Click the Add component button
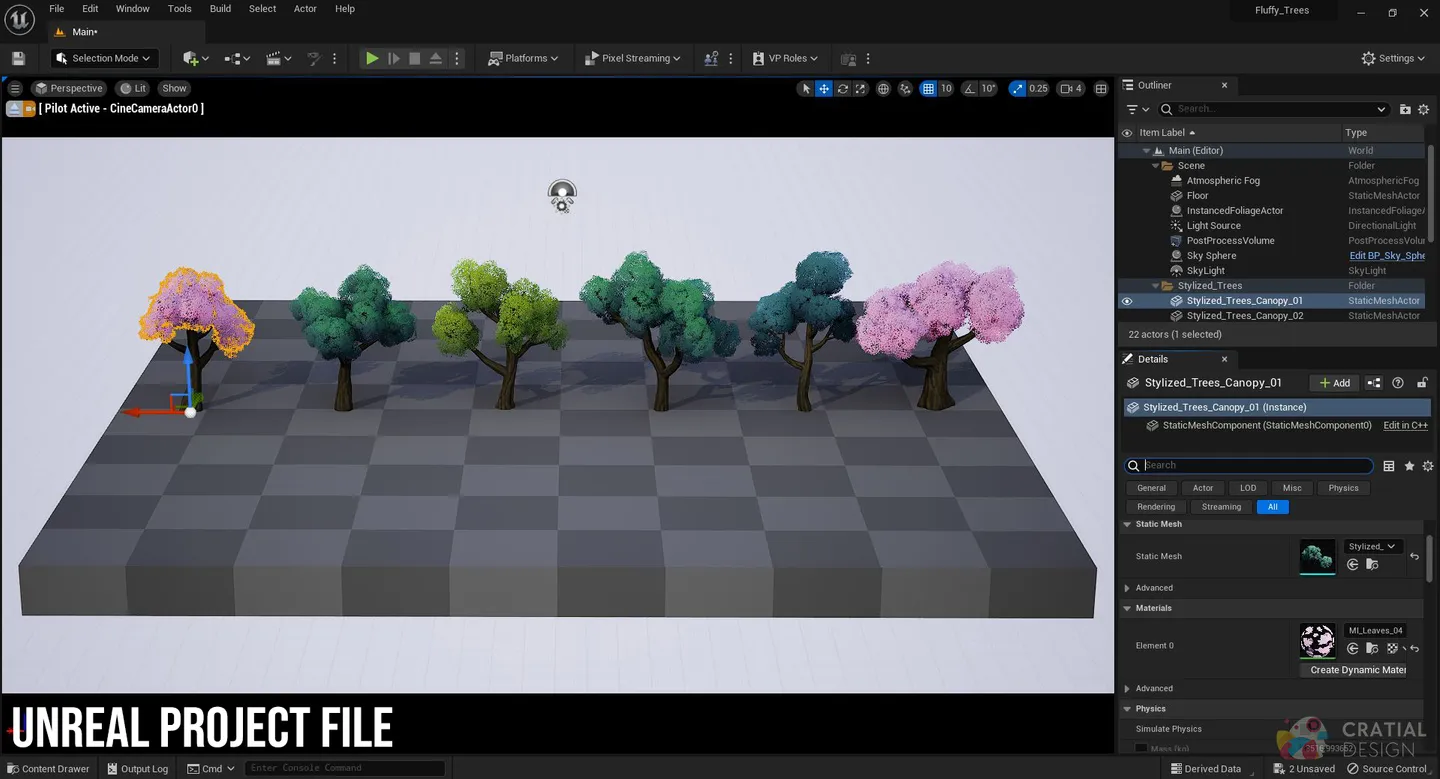The width and height of the screenshot is (1440, 779). (1334, 383)
